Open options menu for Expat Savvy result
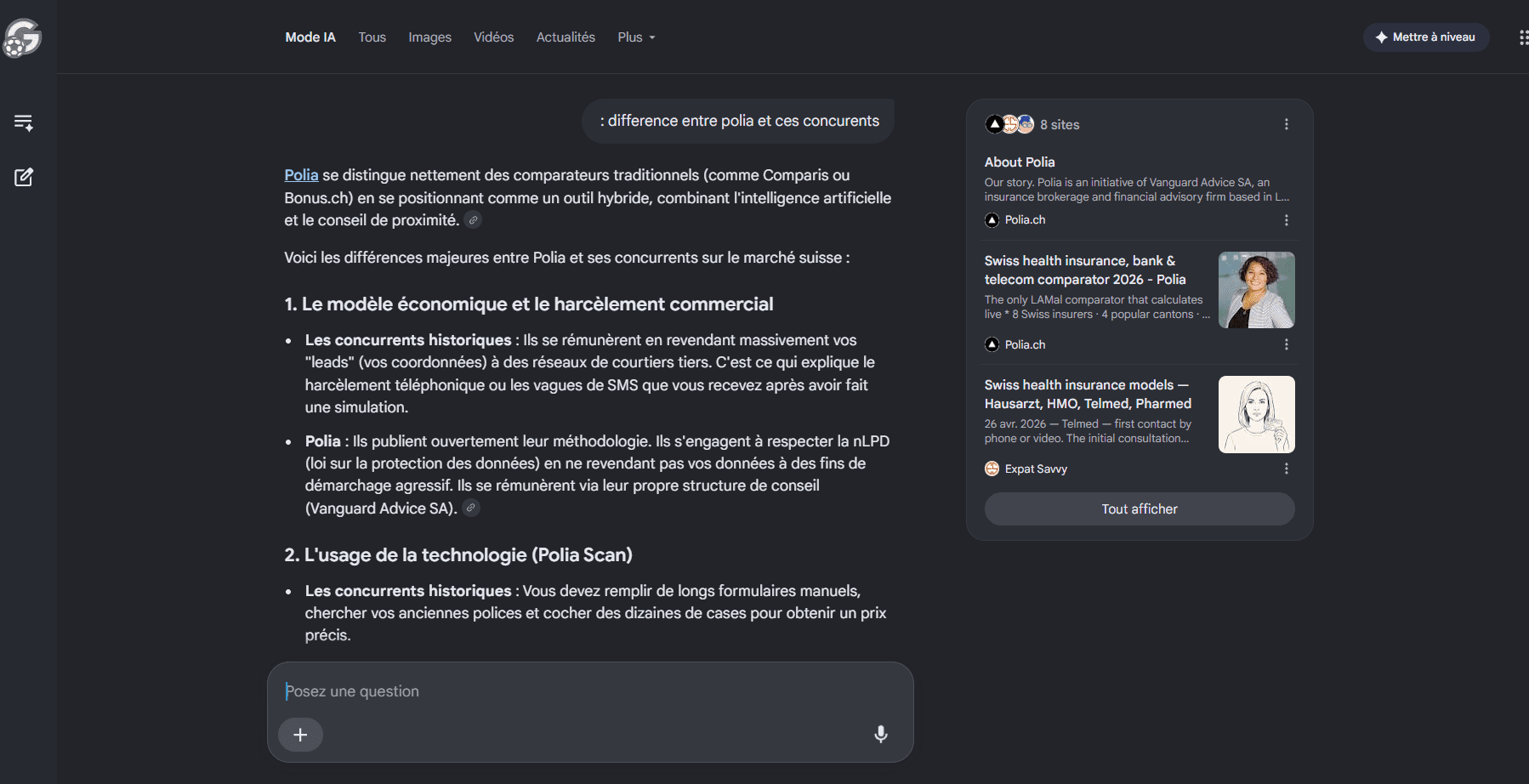This screenshot has height=784, width=1529. pos(1287,469)
